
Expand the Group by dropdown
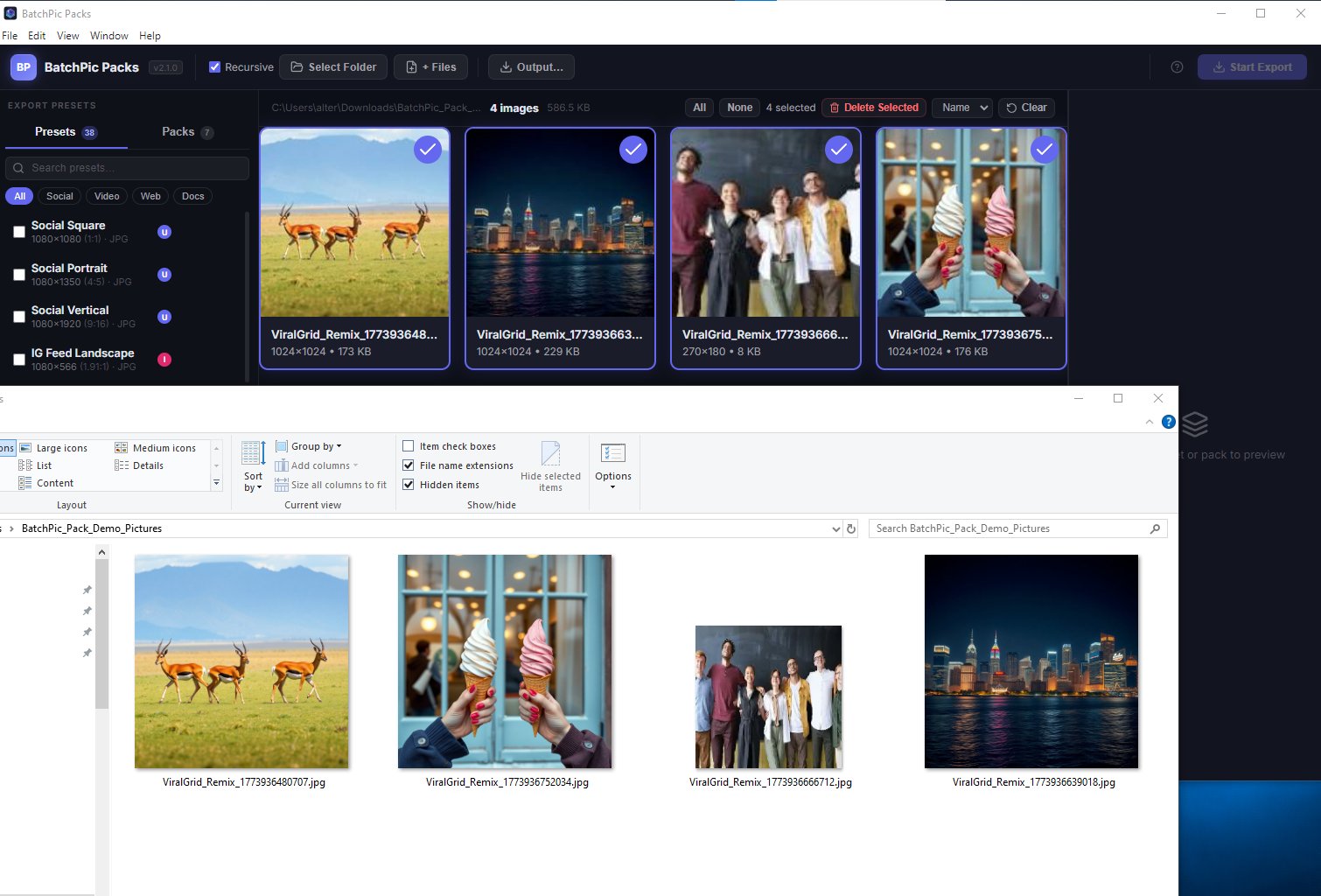315,446
